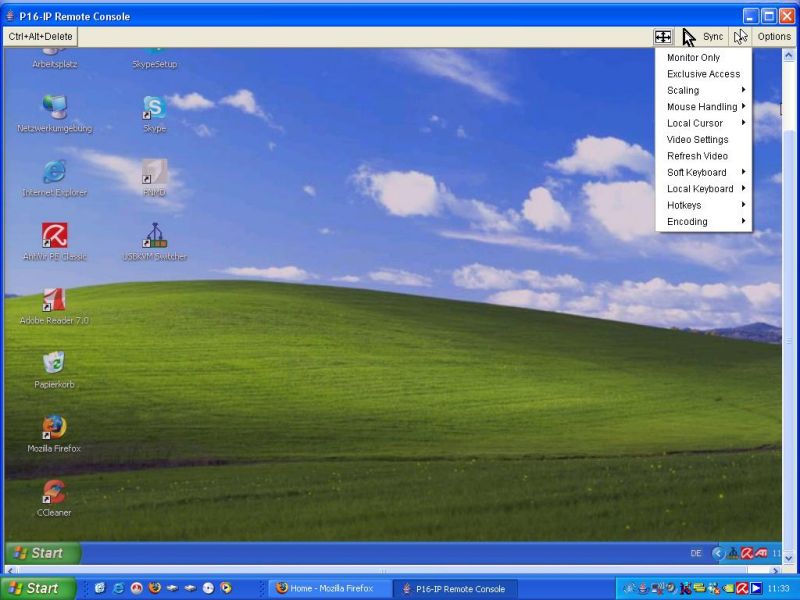This screenshot has width=800, height=600.
Task: Click the black mouse cursor Sync icon
Action: pyautogui.click(x=689, y=37)
